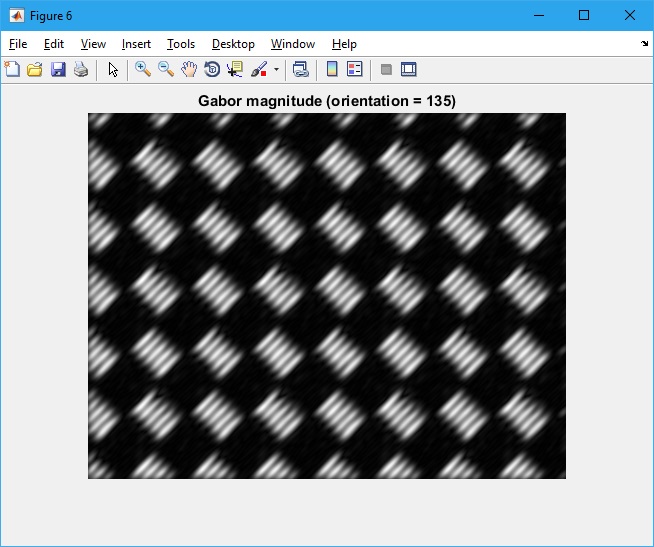The width and height of the screenshot is (654, 547).
Task: Click the New Figure icon
Action: coord(12,70)
